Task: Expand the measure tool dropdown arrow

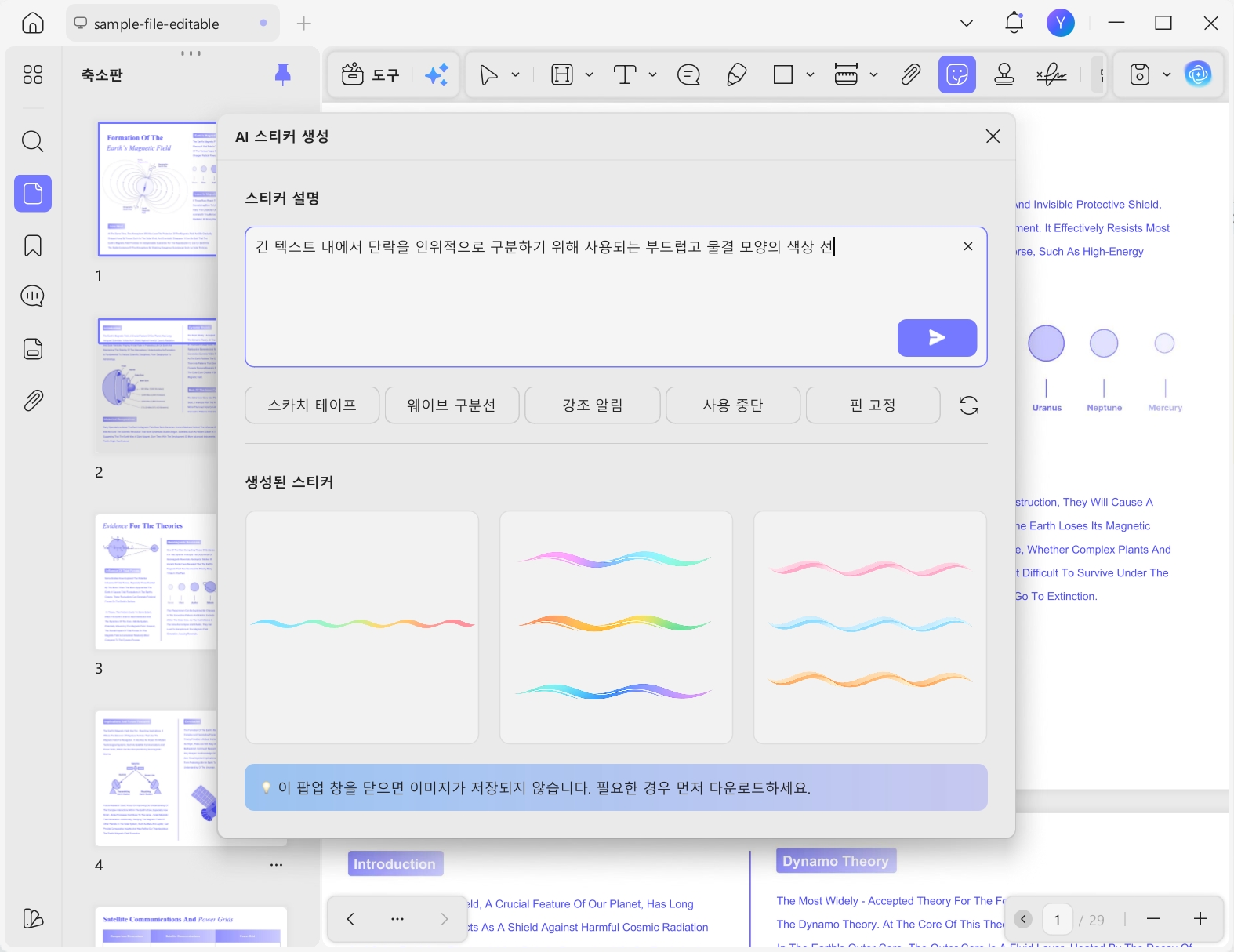Action: (873, 74)
